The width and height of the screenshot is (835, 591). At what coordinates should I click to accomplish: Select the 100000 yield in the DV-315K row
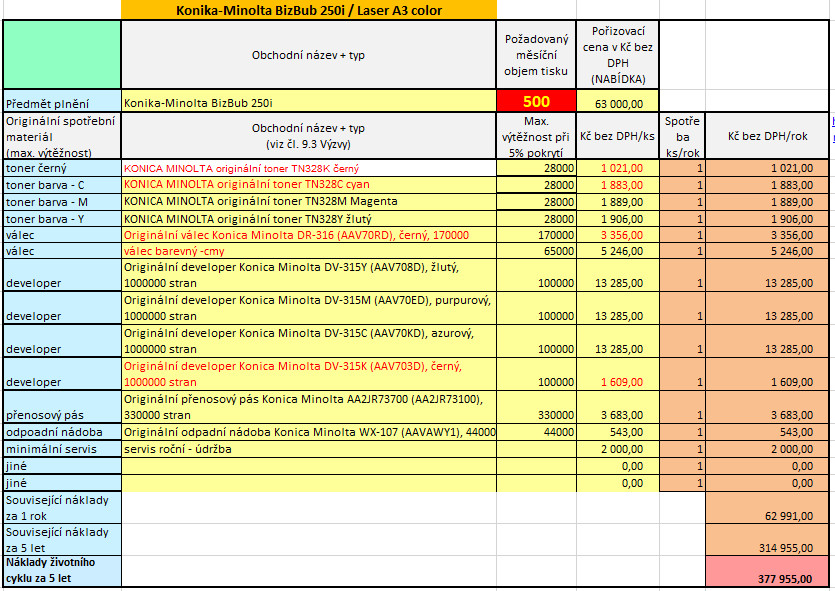tap(536, 374)
